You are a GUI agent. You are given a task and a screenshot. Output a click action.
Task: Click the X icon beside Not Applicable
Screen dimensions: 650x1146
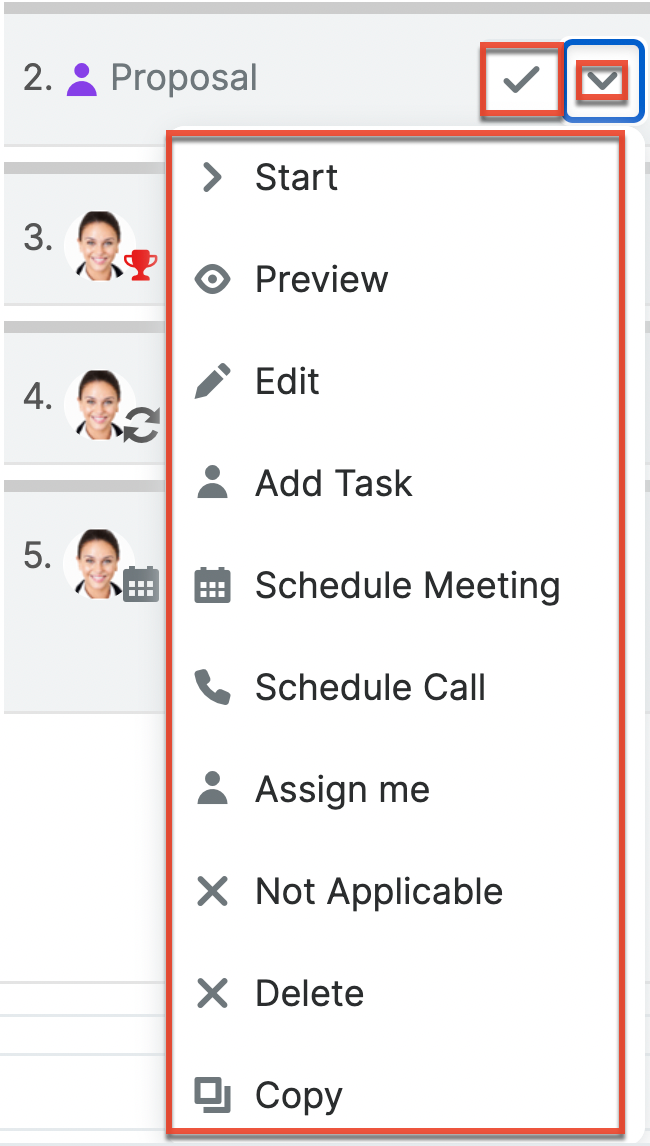point(212,892)
